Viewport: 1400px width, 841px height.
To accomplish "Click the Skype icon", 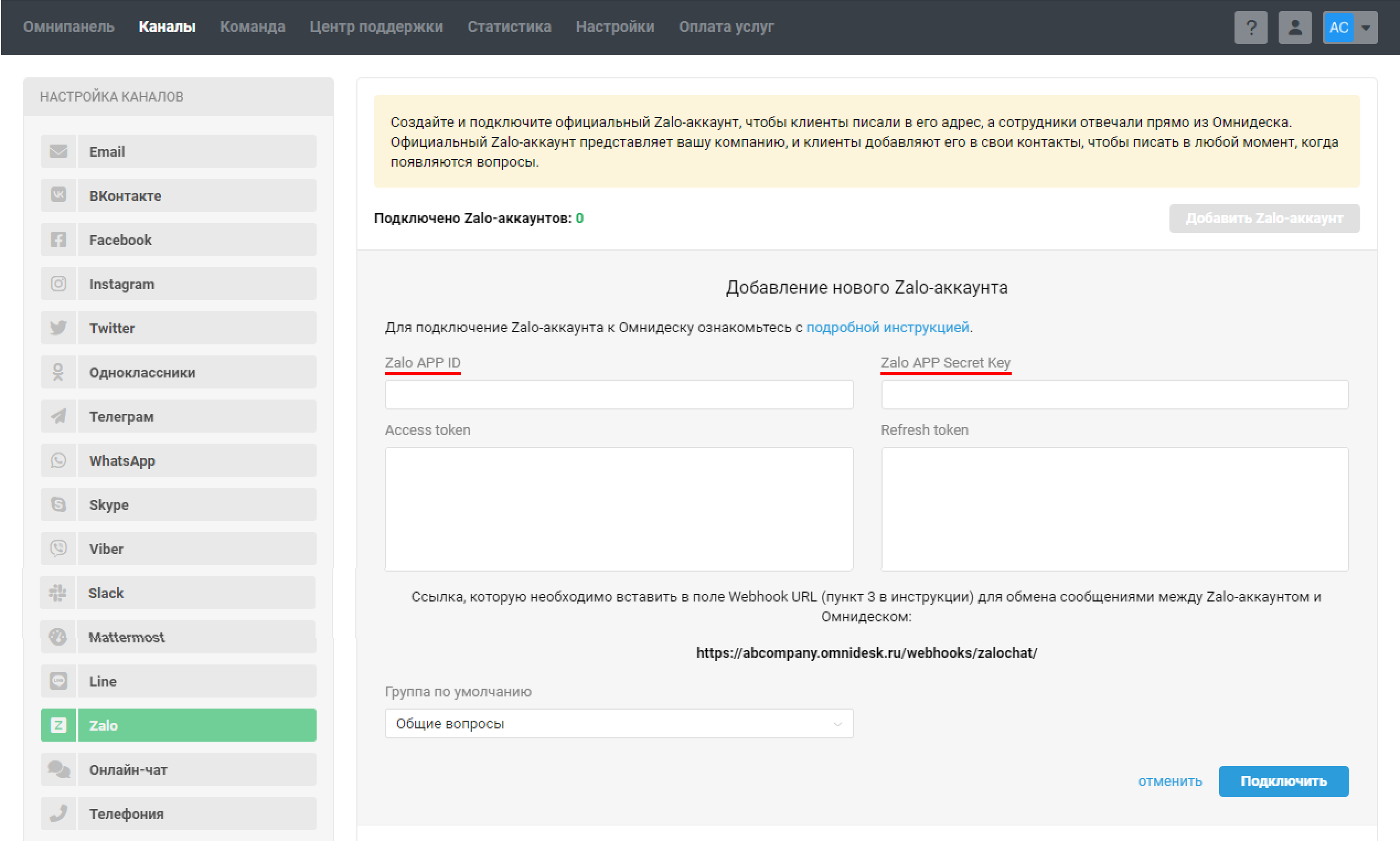I will (x=58, y=505).
